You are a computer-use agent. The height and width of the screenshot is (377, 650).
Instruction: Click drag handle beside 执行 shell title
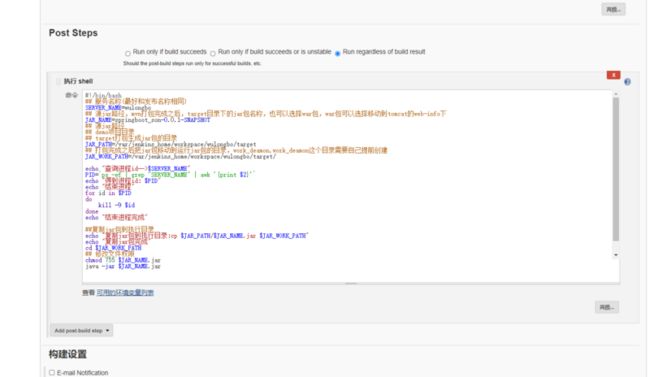coord(58,81)
